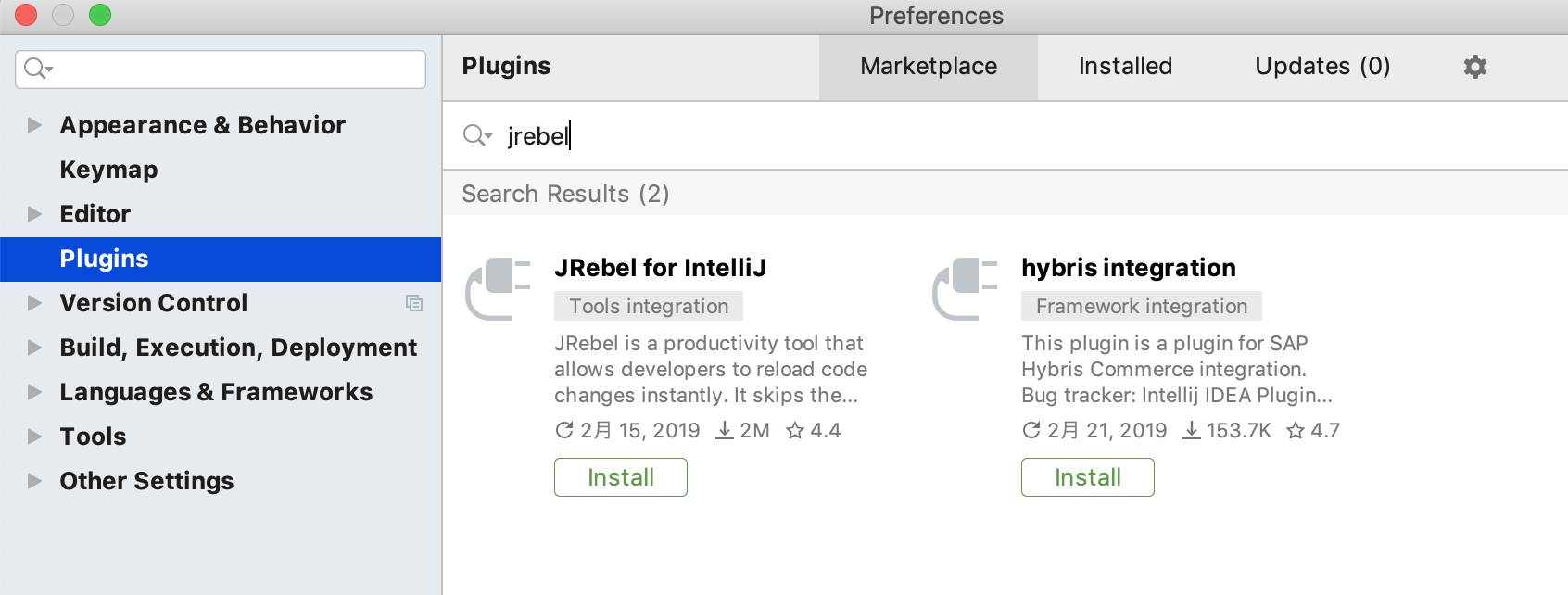Image resolution: width=1568 pixels, height=595 pixels.
Task: Close the Preferences window
Action: [x=26, y=15]
